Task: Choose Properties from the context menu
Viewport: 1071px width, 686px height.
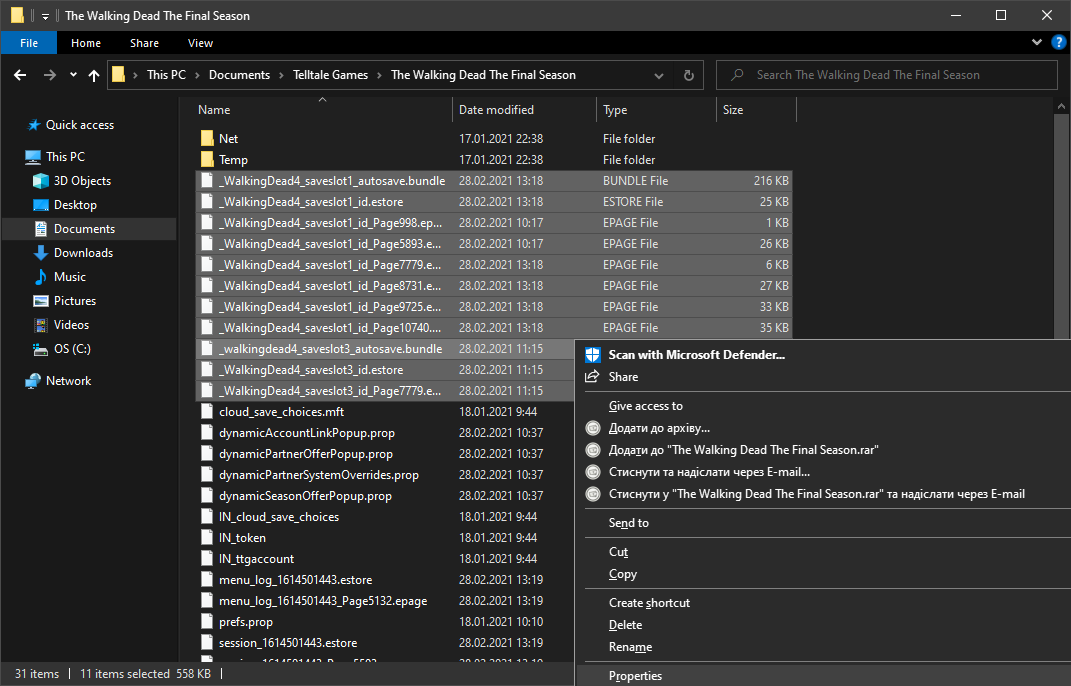Action: pos(635,676)
